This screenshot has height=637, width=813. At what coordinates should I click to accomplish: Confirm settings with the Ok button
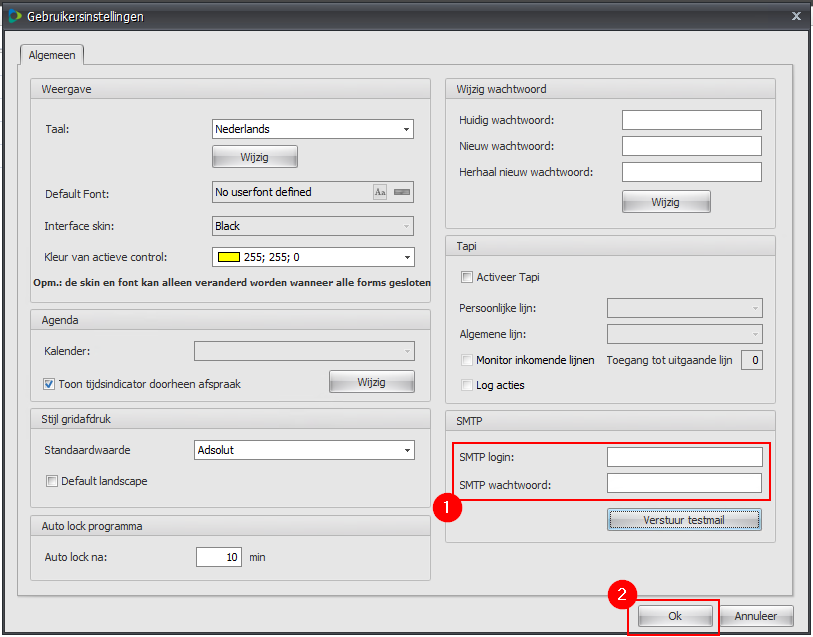click(x=675, y=616)
